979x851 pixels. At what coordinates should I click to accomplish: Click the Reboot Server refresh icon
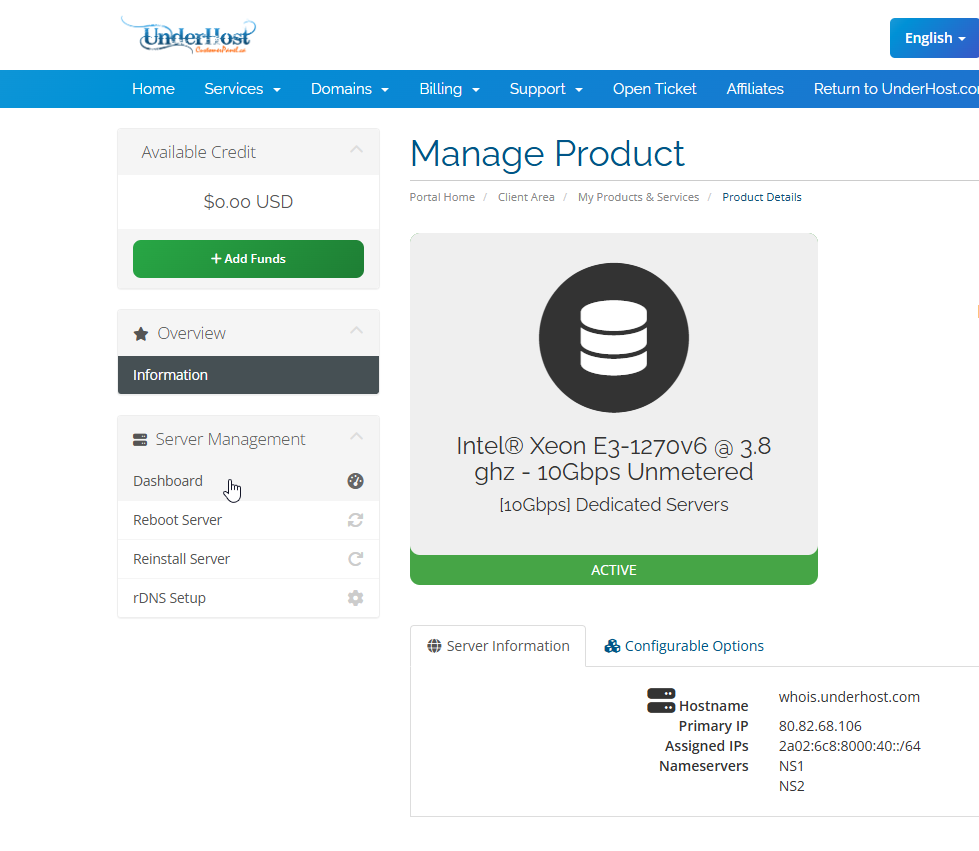(355, 520)
